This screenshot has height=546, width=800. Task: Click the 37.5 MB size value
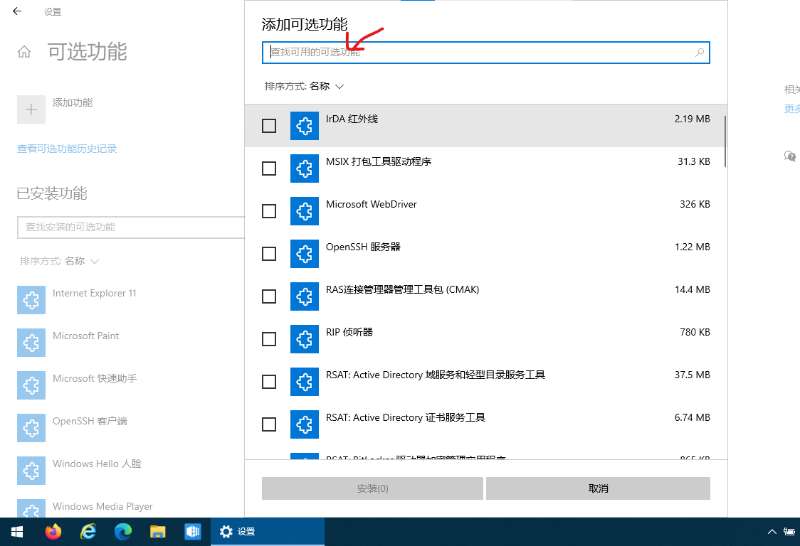pos(692,375)
